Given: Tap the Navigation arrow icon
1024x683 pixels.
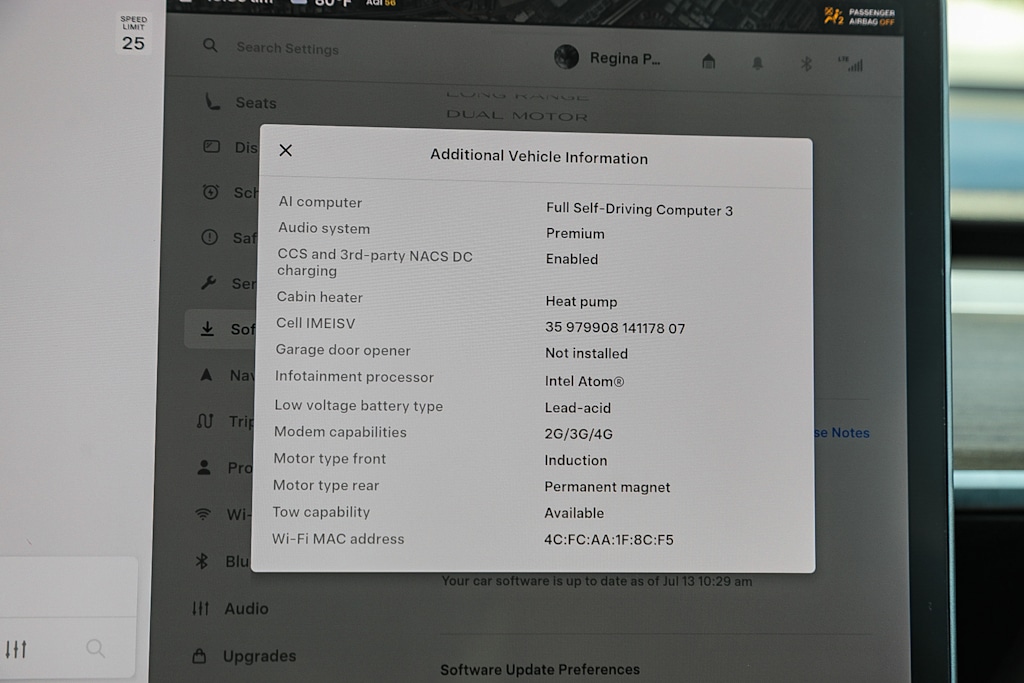Looking at the screenshot, I should click(x=206, y=375).
